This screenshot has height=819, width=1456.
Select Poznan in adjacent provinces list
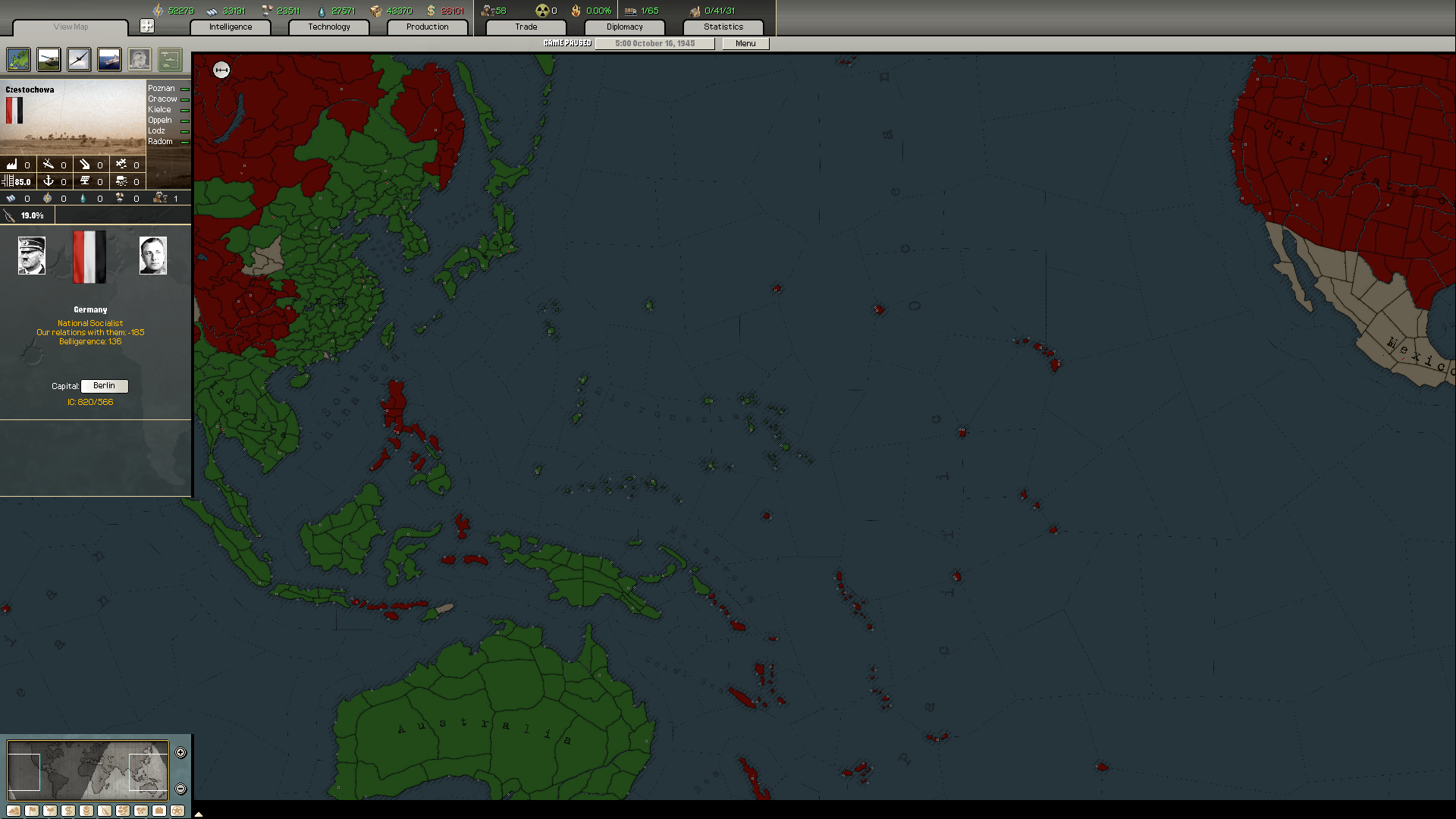(161, 88)
